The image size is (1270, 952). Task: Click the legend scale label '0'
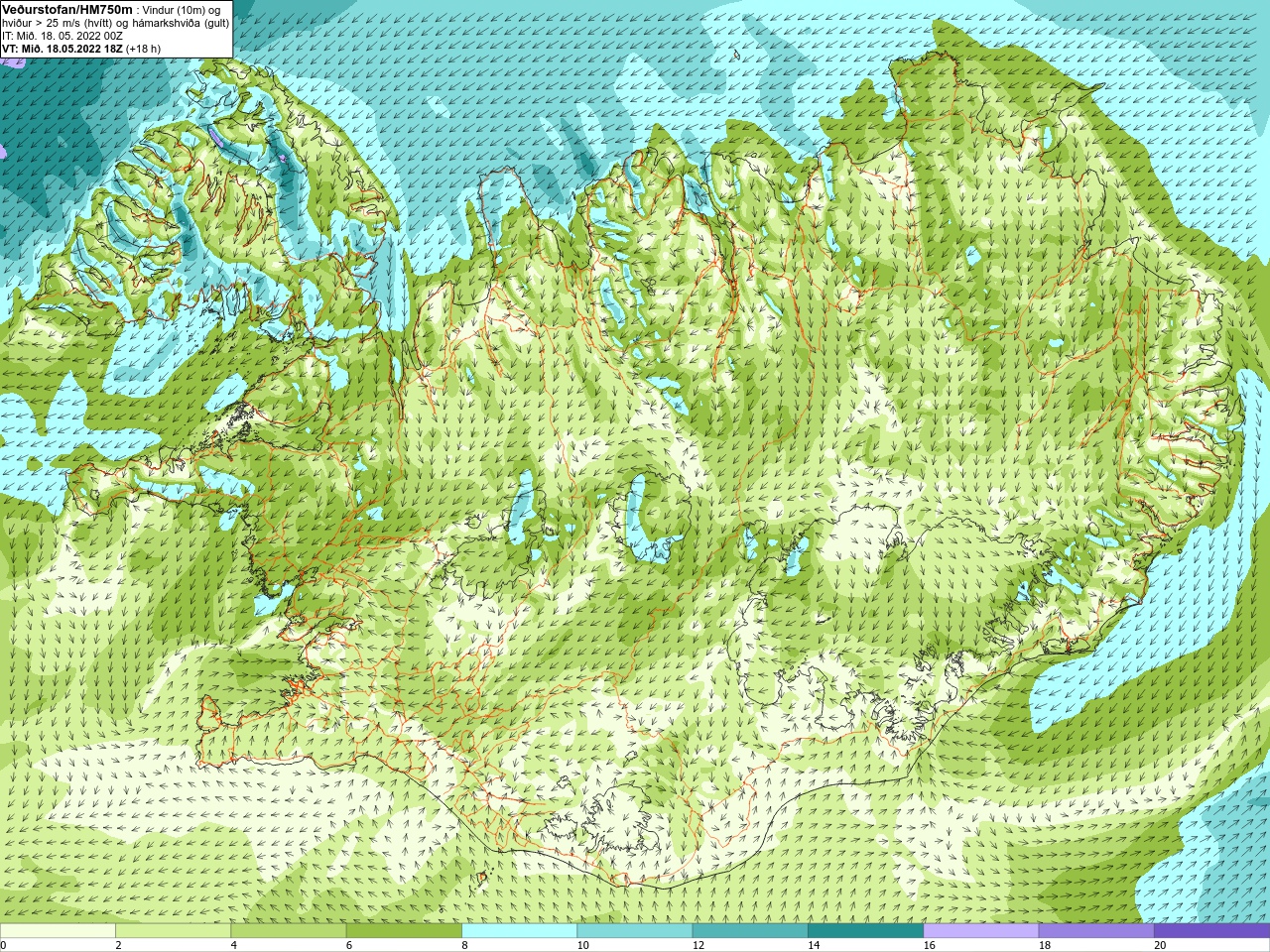point(3,945)
